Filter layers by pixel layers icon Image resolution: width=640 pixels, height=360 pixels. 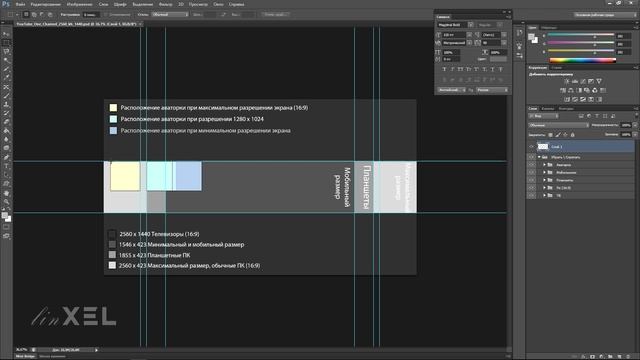581,116
